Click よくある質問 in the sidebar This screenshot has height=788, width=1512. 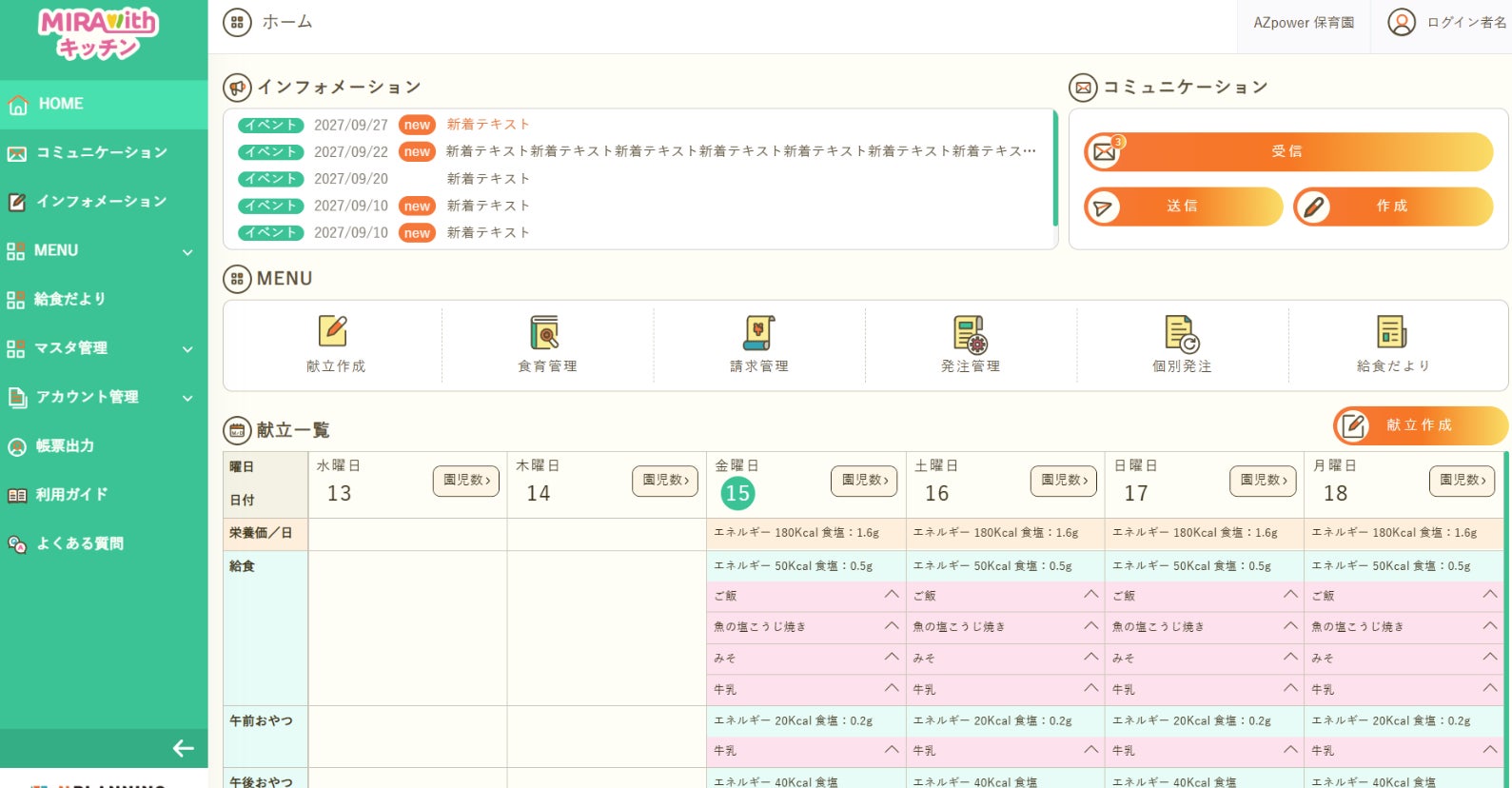(104, 544)
